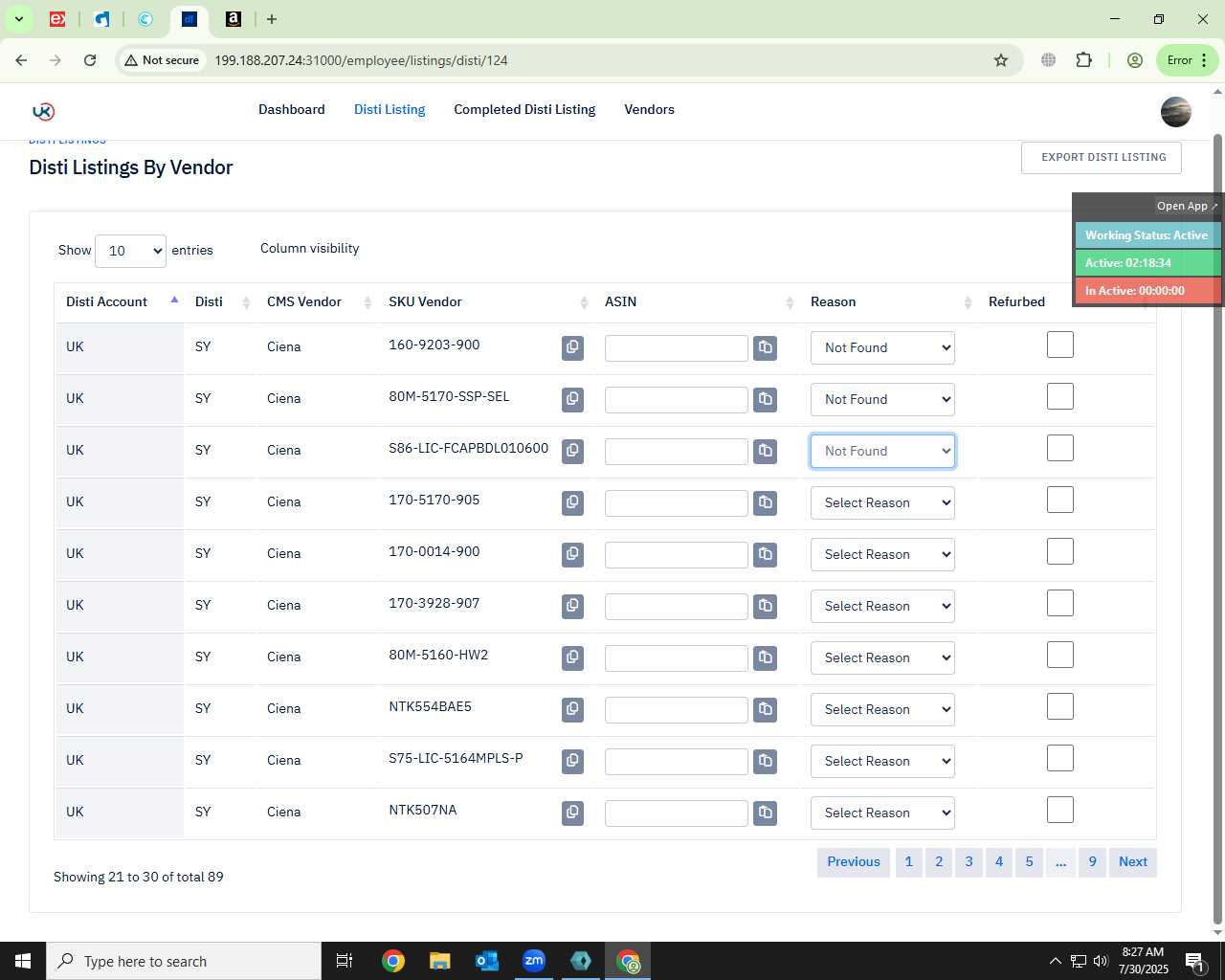Open Reason dropdown for S86-LIC-FCAPBDL010600

pyautogui.click(x=882, y=451)
